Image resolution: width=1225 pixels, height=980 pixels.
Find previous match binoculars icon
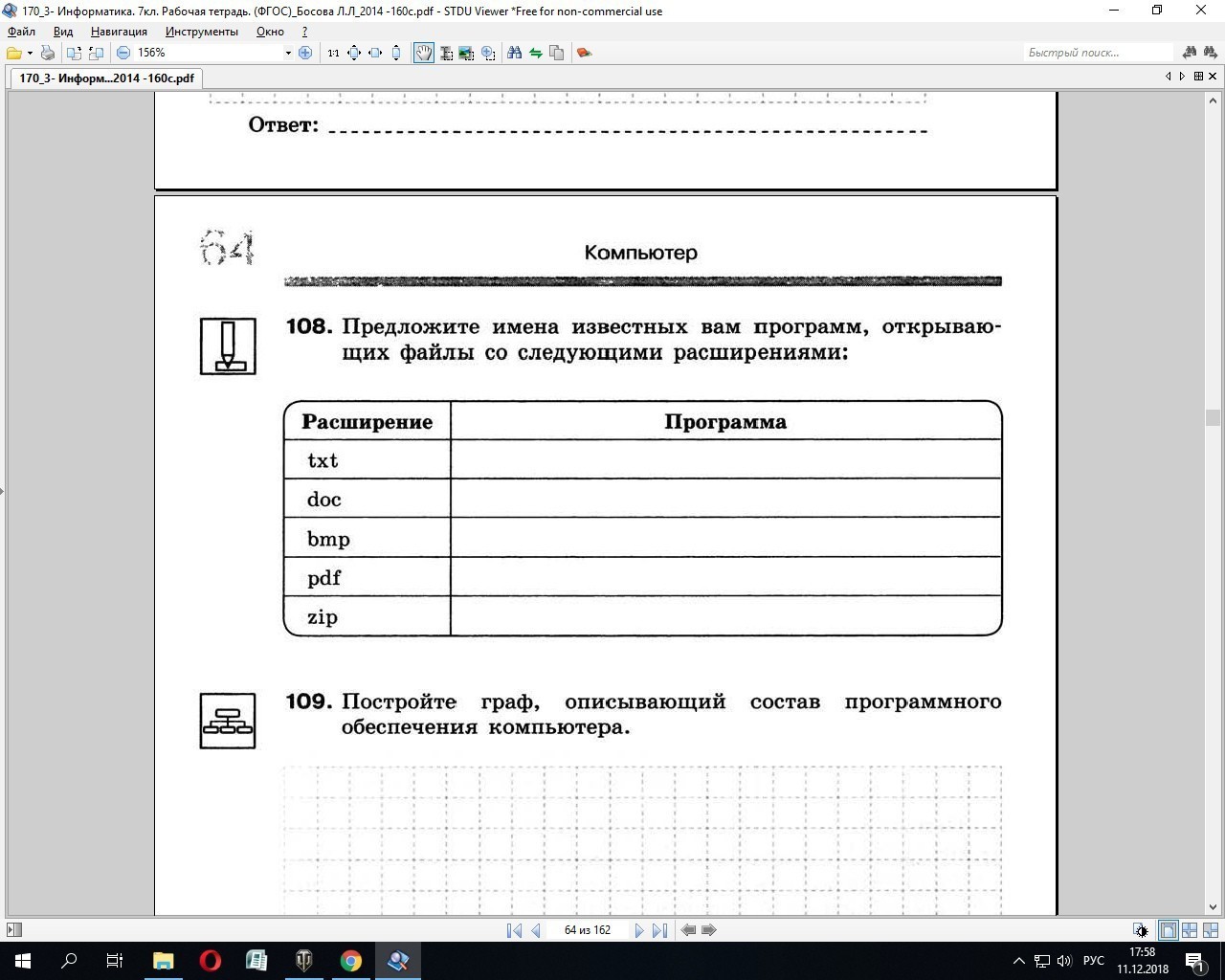[1190, 53]
